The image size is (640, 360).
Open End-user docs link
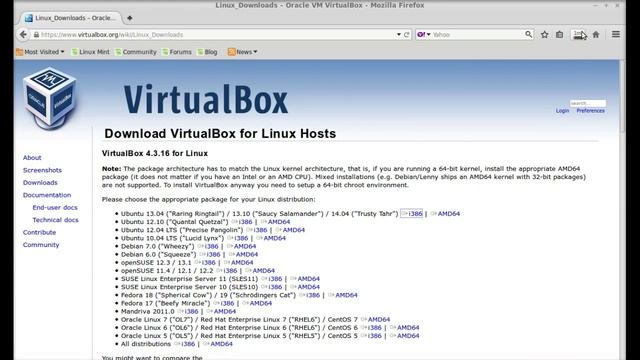tap(55, 207)
